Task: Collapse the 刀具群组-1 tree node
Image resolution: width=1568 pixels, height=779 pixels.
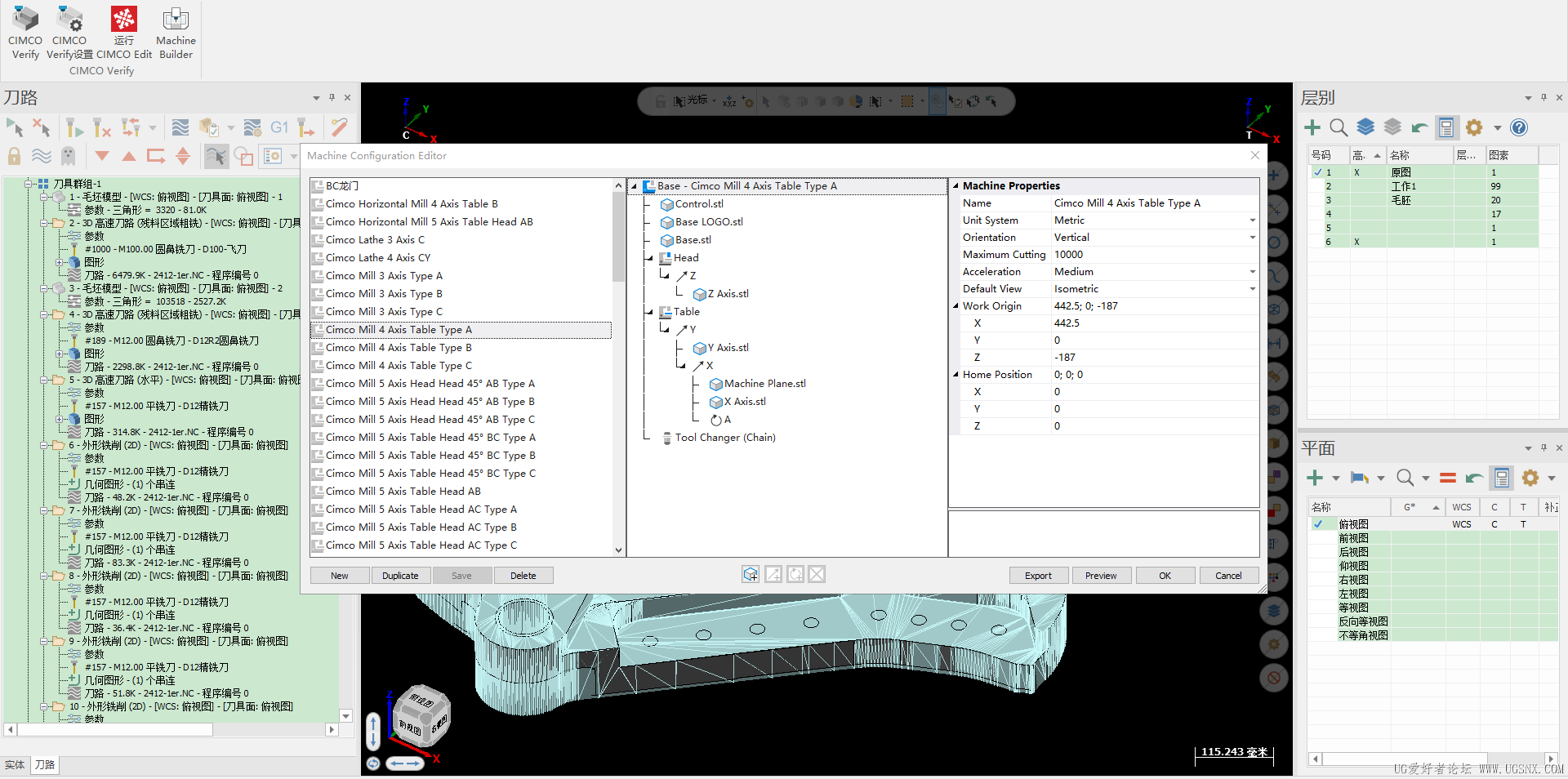Action: (x=29, y=184)
